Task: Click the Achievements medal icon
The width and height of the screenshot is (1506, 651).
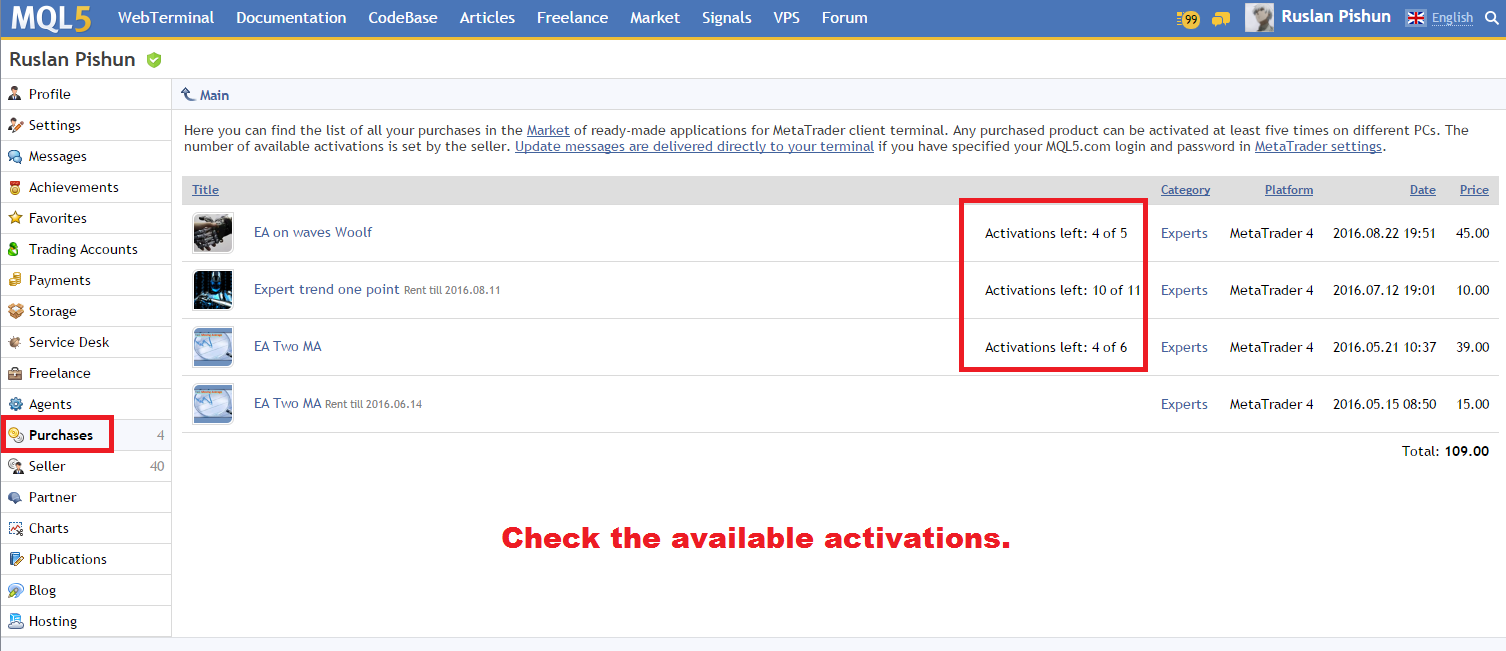Action: (x=15, y=187)
